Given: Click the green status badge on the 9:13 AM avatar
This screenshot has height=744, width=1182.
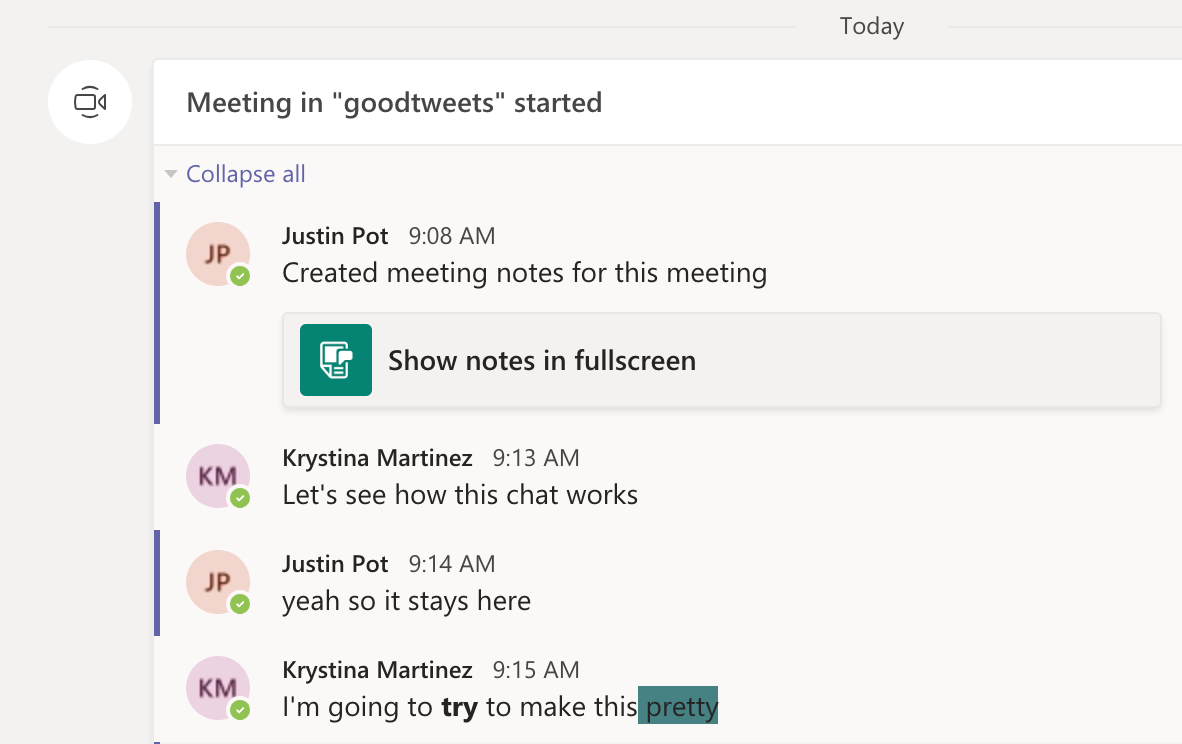Looking at the screenshot, I should coord(240,499).
